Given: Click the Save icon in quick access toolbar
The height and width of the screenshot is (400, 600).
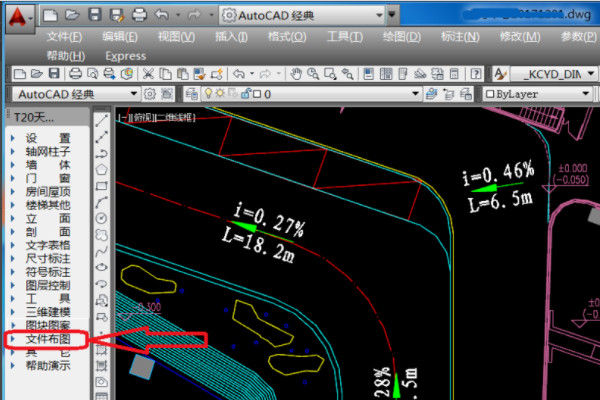Looking at the screenshot, I should click(x=94, y=15).
